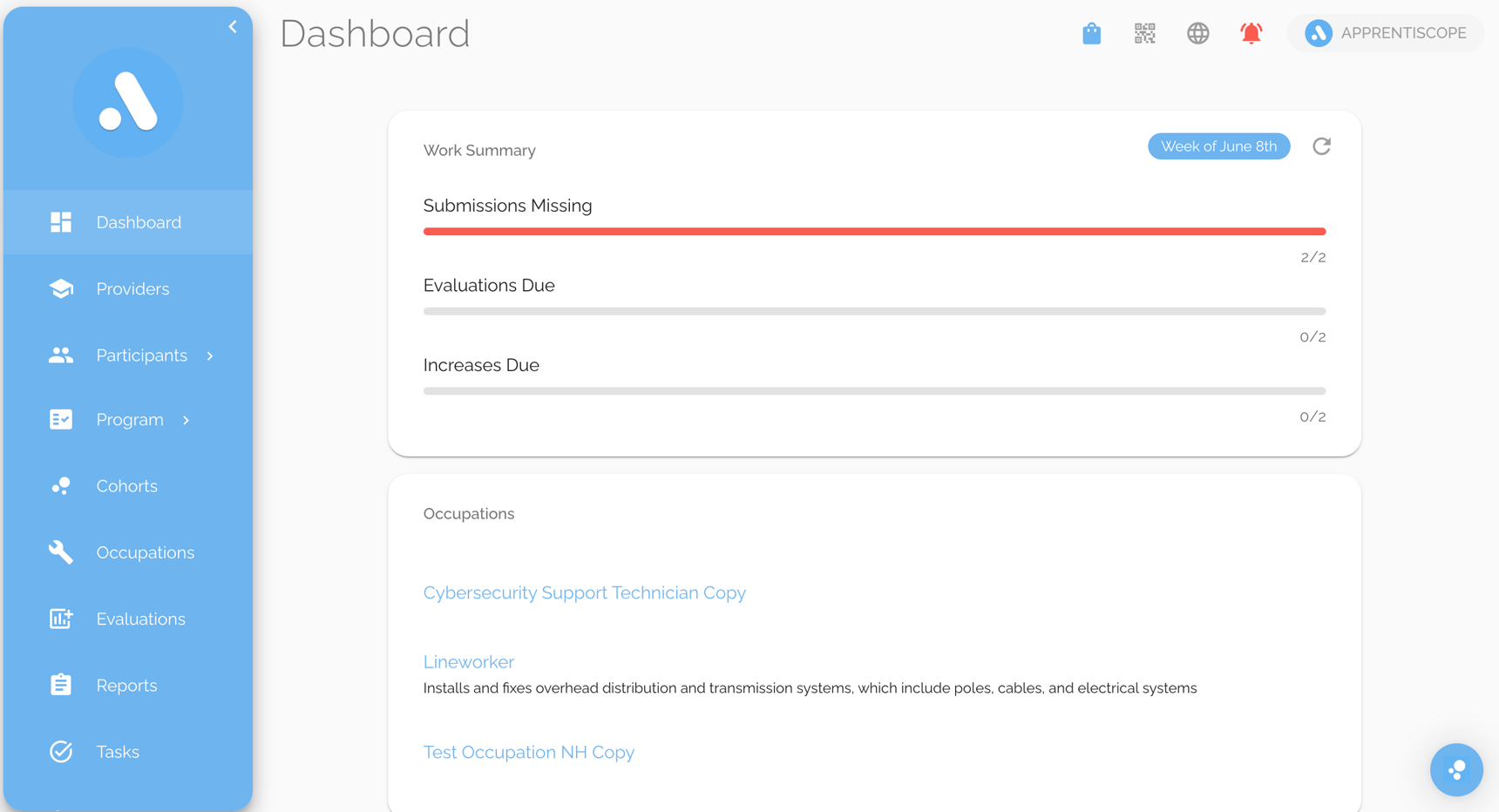The image size is (1499, 812).
Task: Collapse the sidebar with the chevron
Action: tap(233, 26)
